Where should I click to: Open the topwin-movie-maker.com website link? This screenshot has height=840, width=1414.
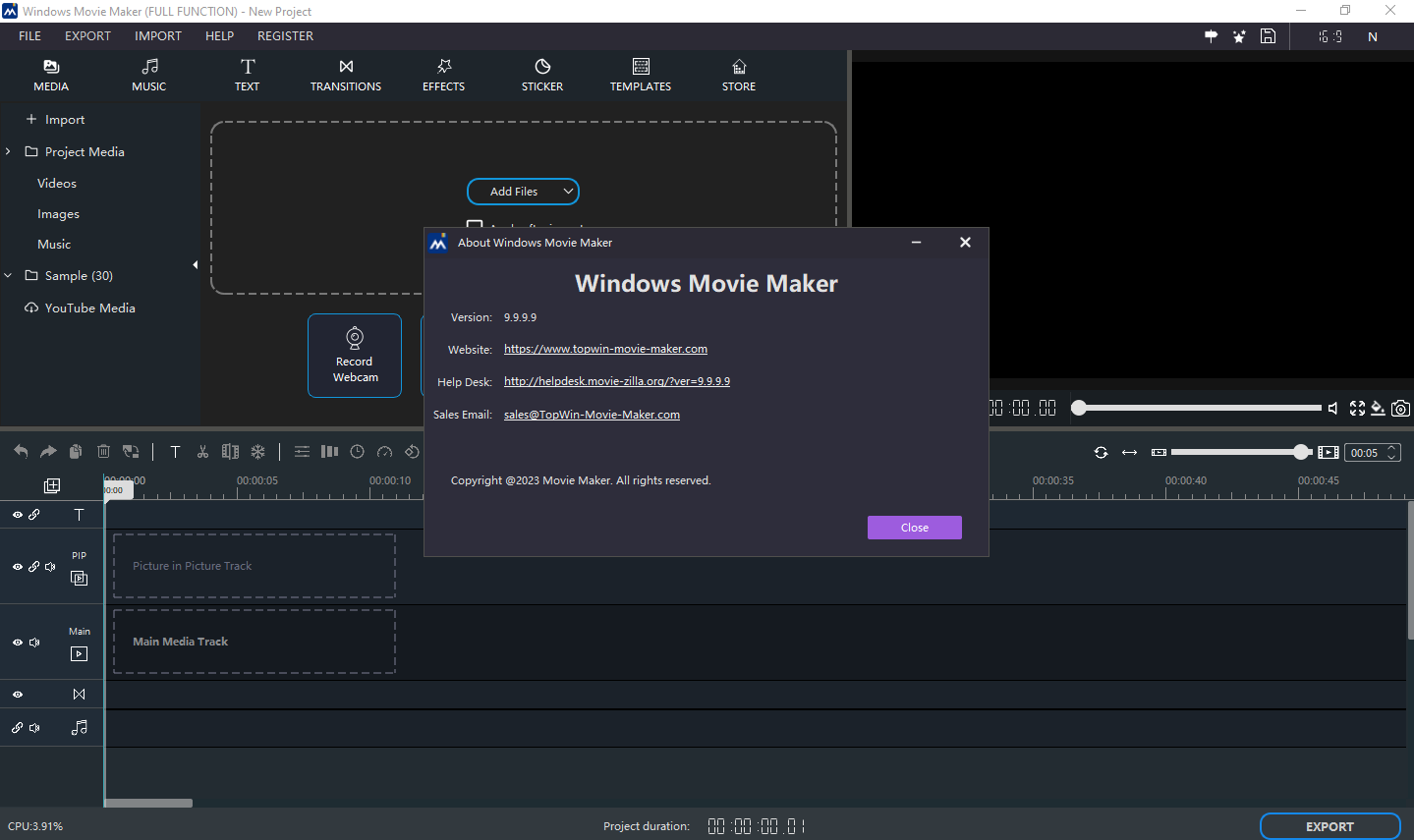(605, 349)
